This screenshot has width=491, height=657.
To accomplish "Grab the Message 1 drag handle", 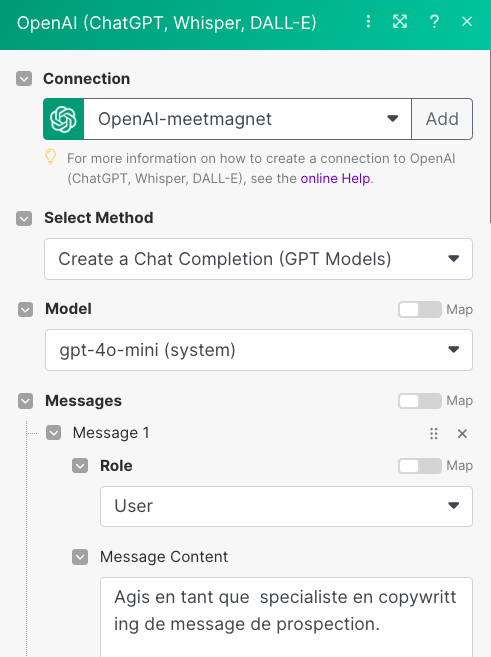I will point(434,434).
